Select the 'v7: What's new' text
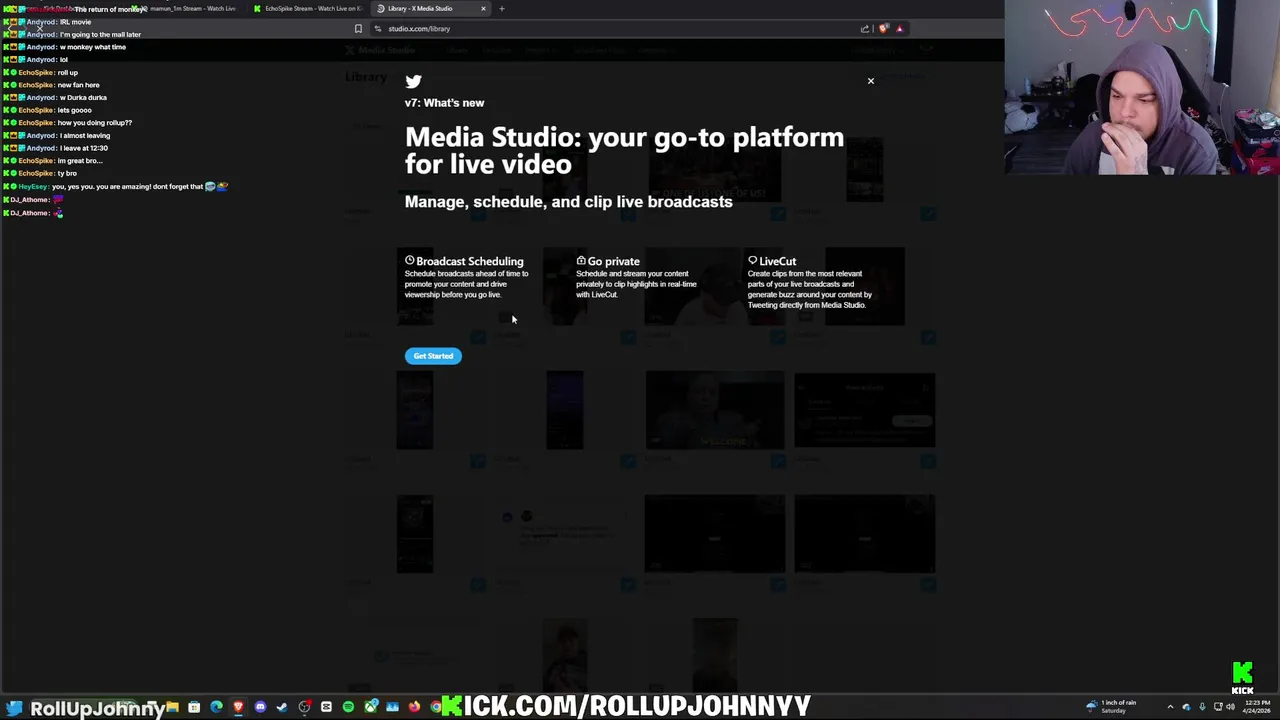The height and width of the screenshot is (720, 1280). [444, 103]
